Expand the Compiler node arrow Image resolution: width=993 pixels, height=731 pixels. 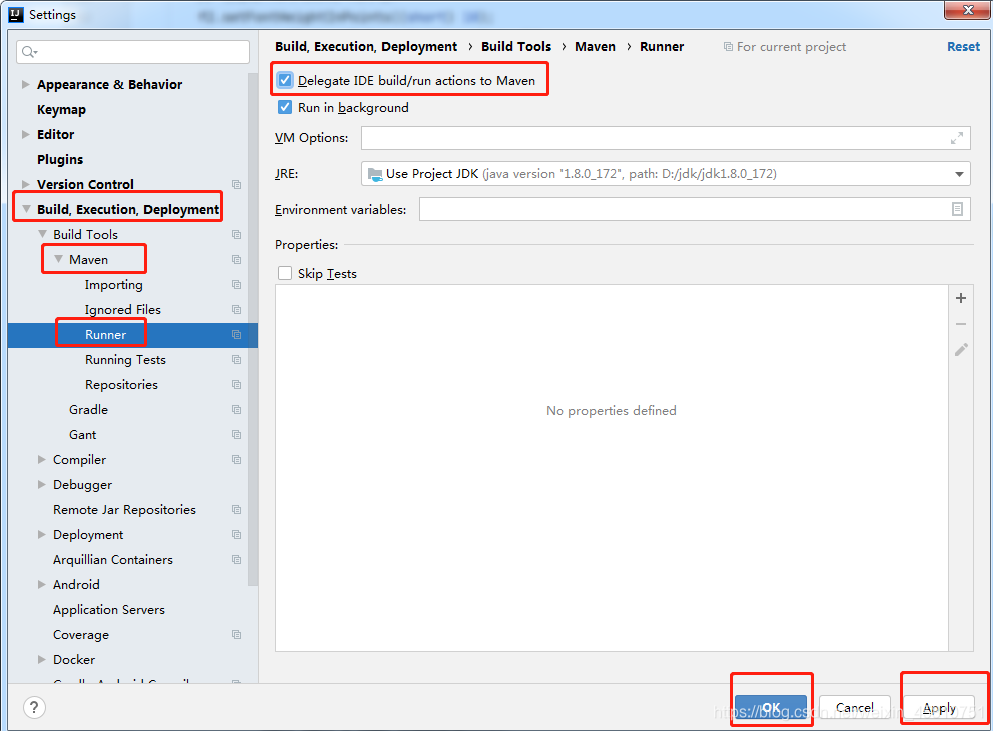[x=42, y=460]
